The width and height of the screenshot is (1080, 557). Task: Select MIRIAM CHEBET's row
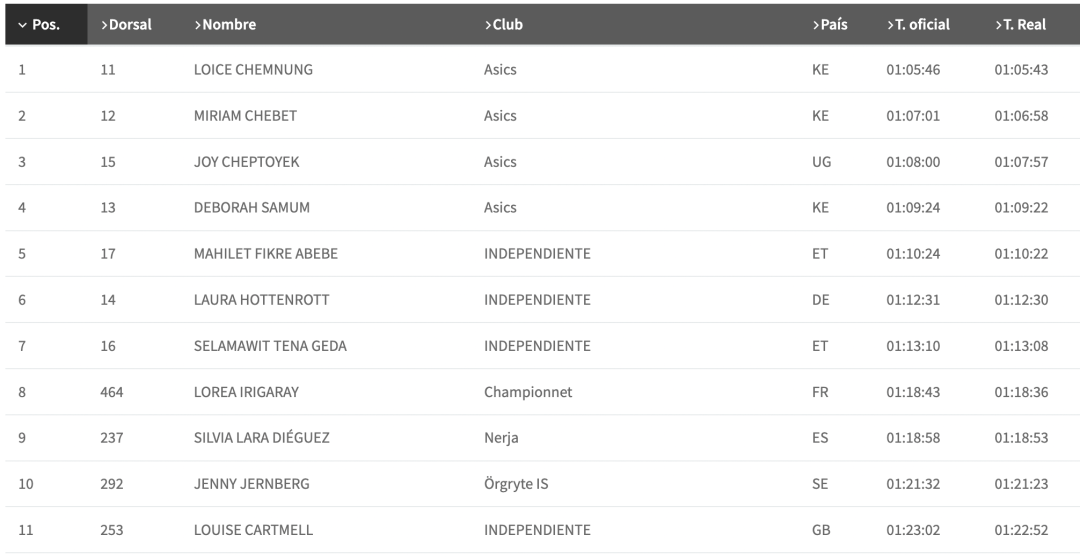point(245,116)
